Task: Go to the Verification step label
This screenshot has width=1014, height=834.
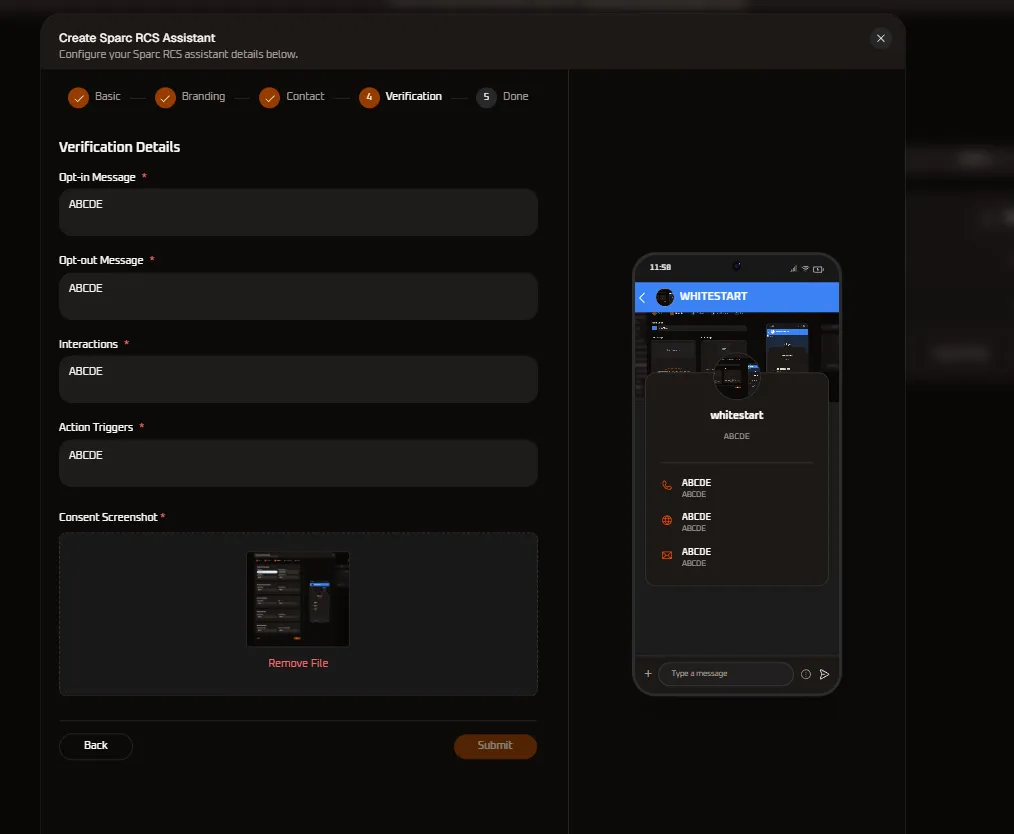Action: point(413,96)
